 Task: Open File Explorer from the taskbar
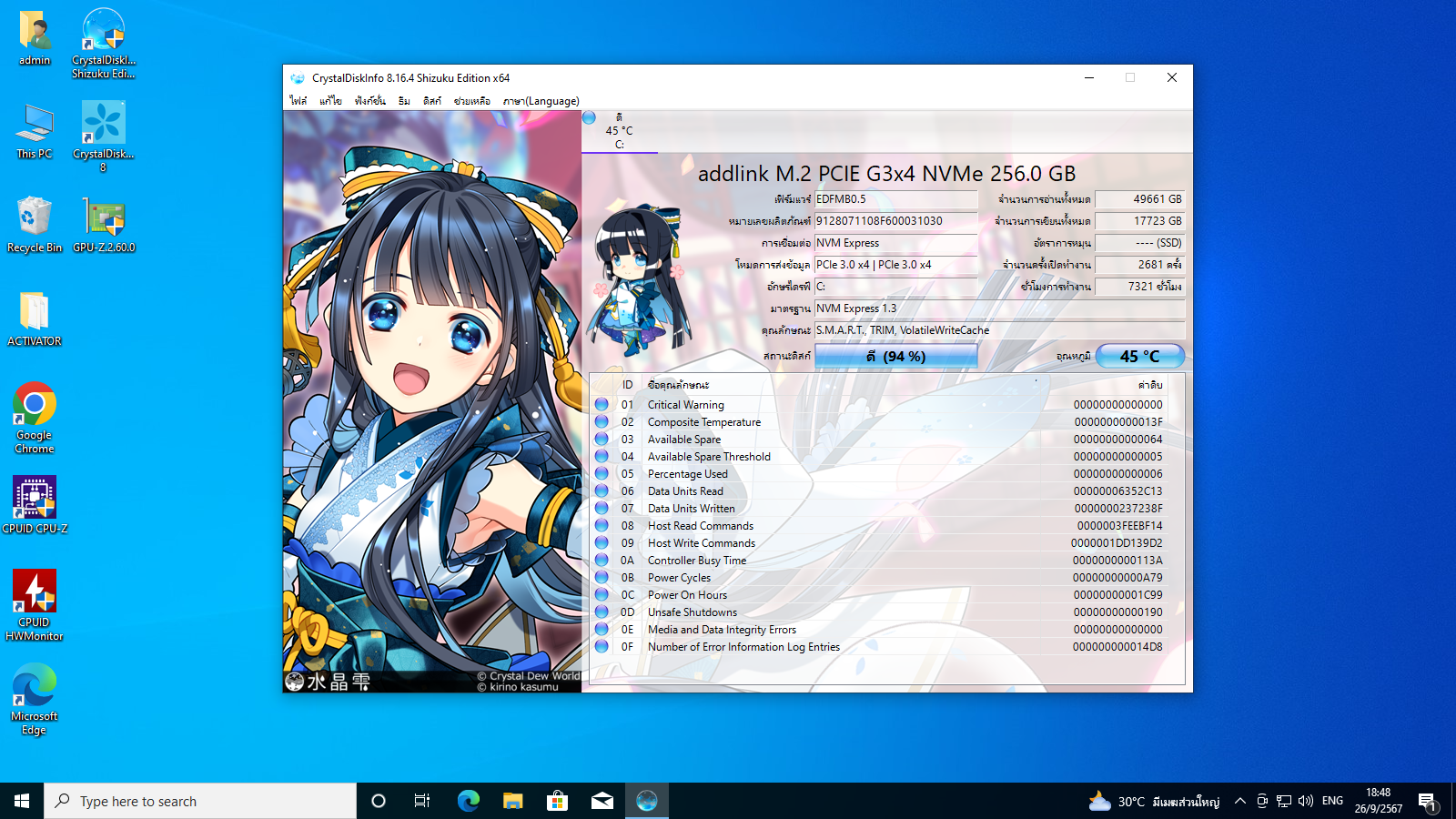pyautogui.click(x=512, y=801)
